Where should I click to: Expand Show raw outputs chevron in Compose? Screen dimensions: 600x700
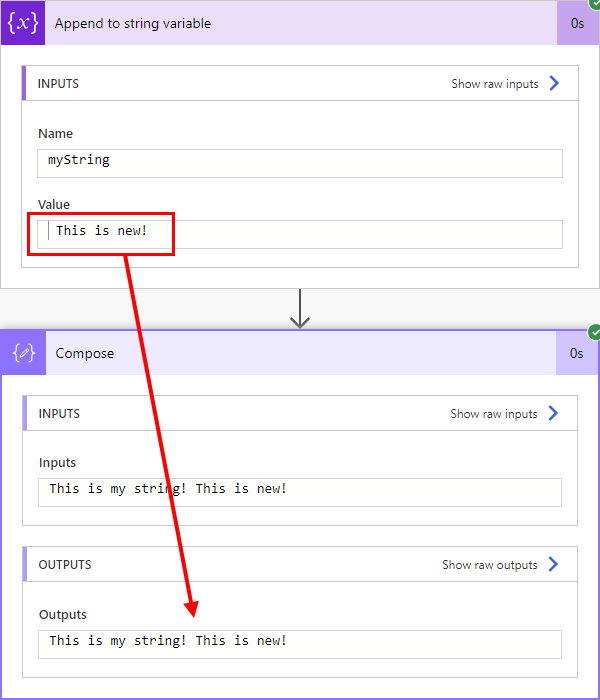(x=553, y=564)
